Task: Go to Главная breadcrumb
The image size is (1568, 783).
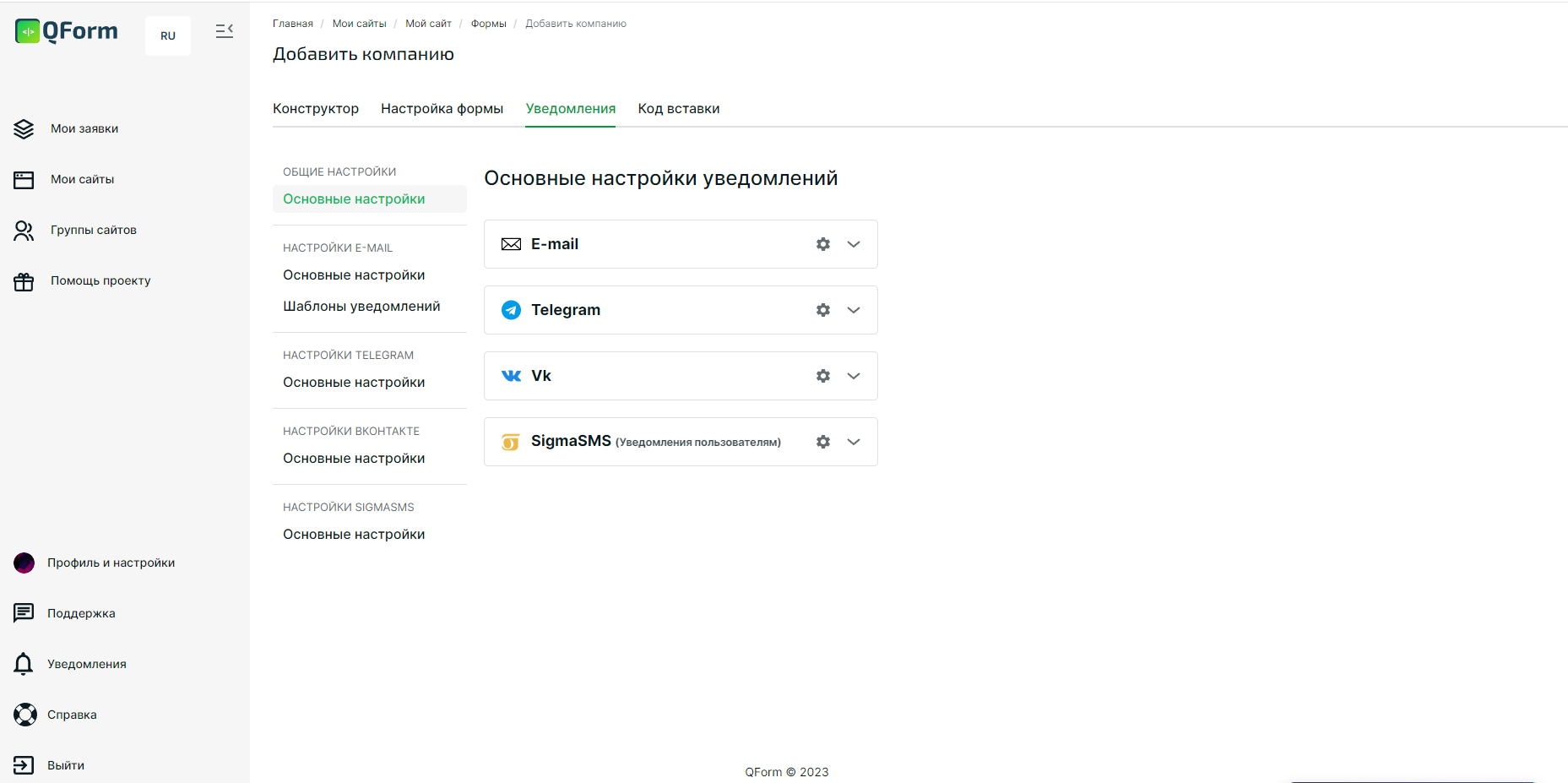Action: 293,24
